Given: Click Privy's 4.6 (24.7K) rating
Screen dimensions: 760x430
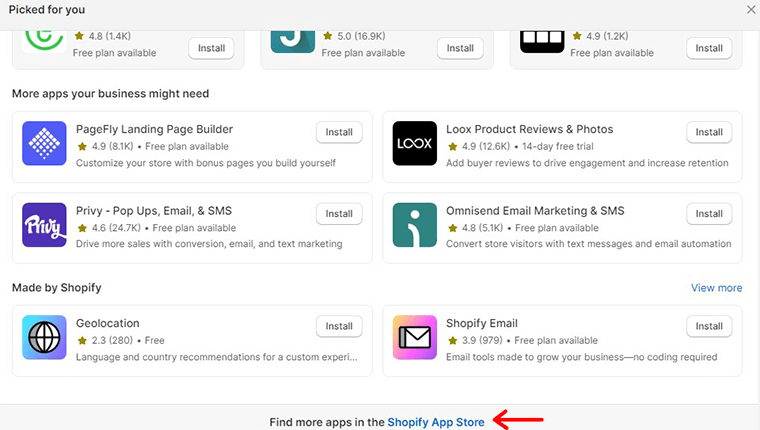Looking at the screenshot, I should point(109,228).
